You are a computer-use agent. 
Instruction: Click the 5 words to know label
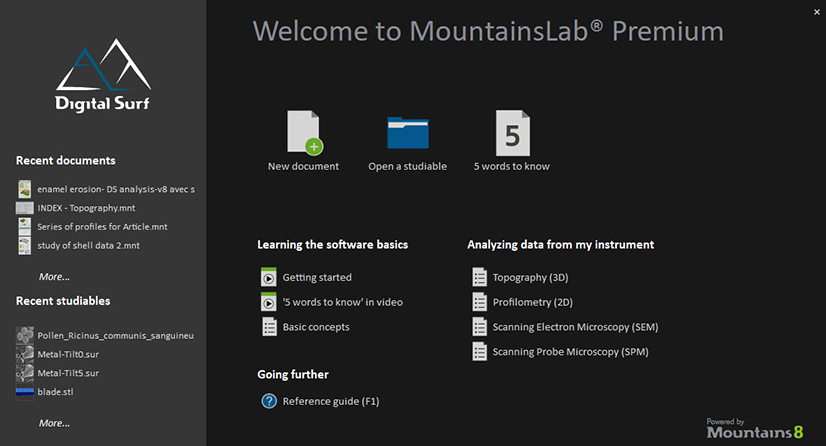click(512, 166)
